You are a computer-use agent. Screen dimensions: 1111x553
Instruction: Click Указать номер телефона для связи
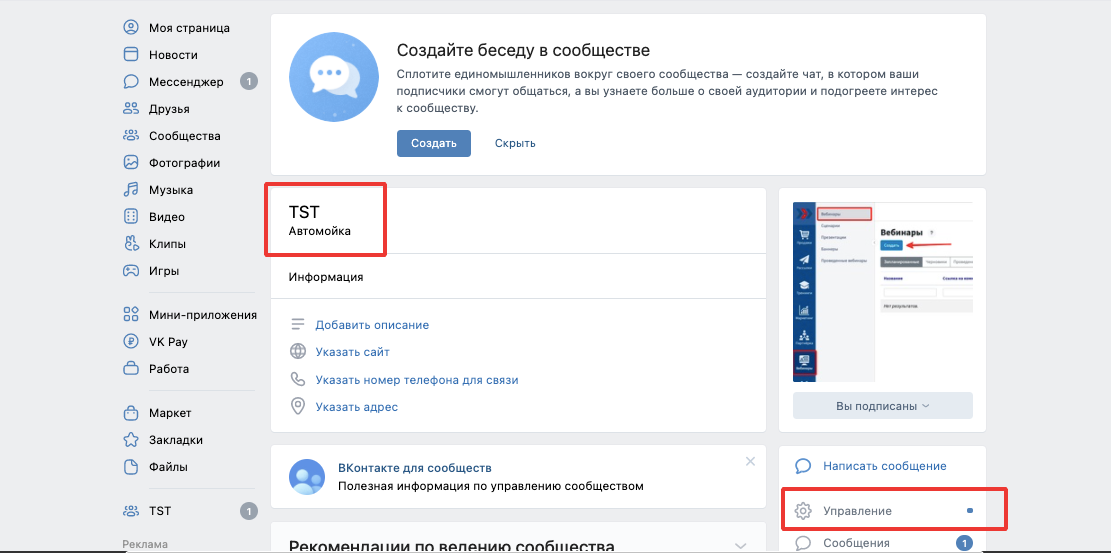coord(417,380)
